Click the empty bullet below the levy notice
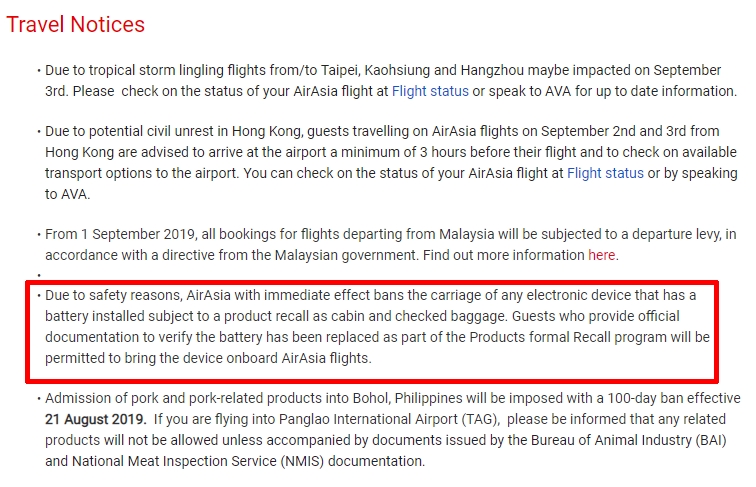Viewport: 756px width, 487px height. 39,275
